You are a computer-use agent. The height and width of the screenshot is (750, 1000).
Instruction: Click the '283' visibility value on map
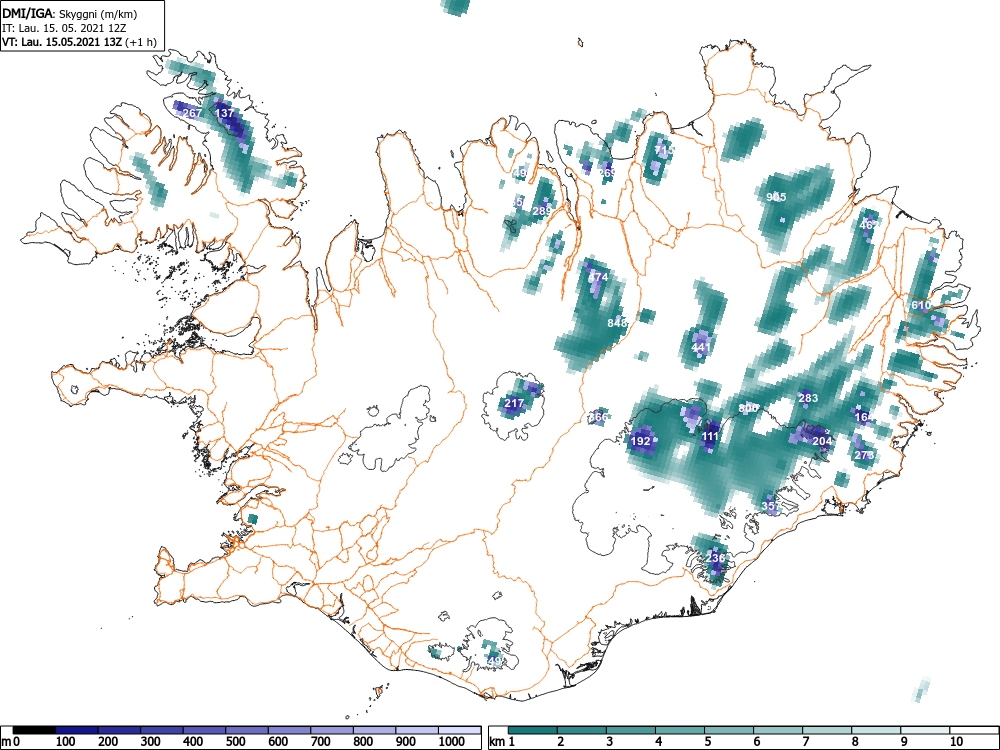pos(808,398)
